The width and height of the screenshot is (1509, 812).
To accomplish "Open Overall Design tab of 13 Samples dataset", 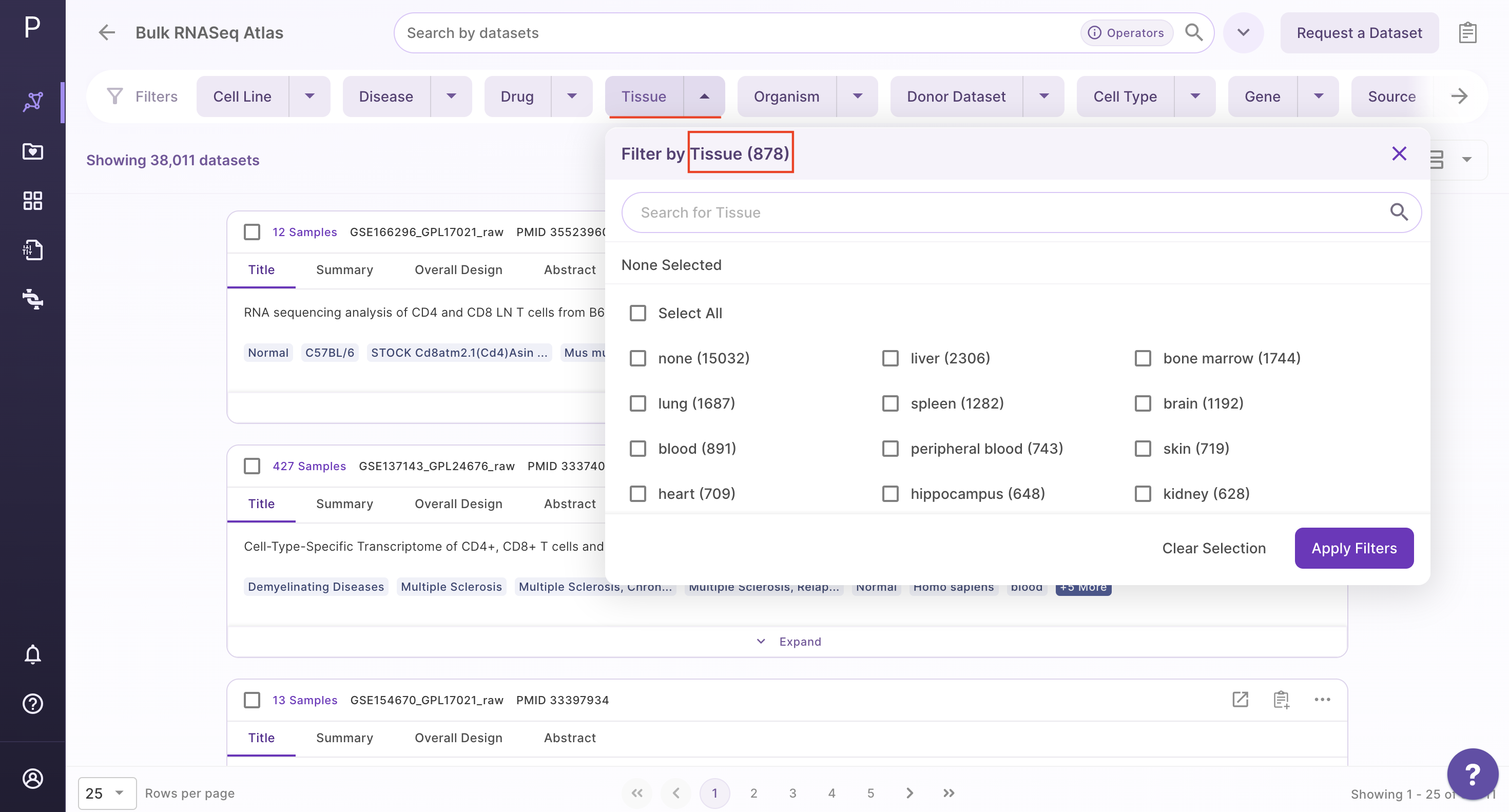I will 459,738.
